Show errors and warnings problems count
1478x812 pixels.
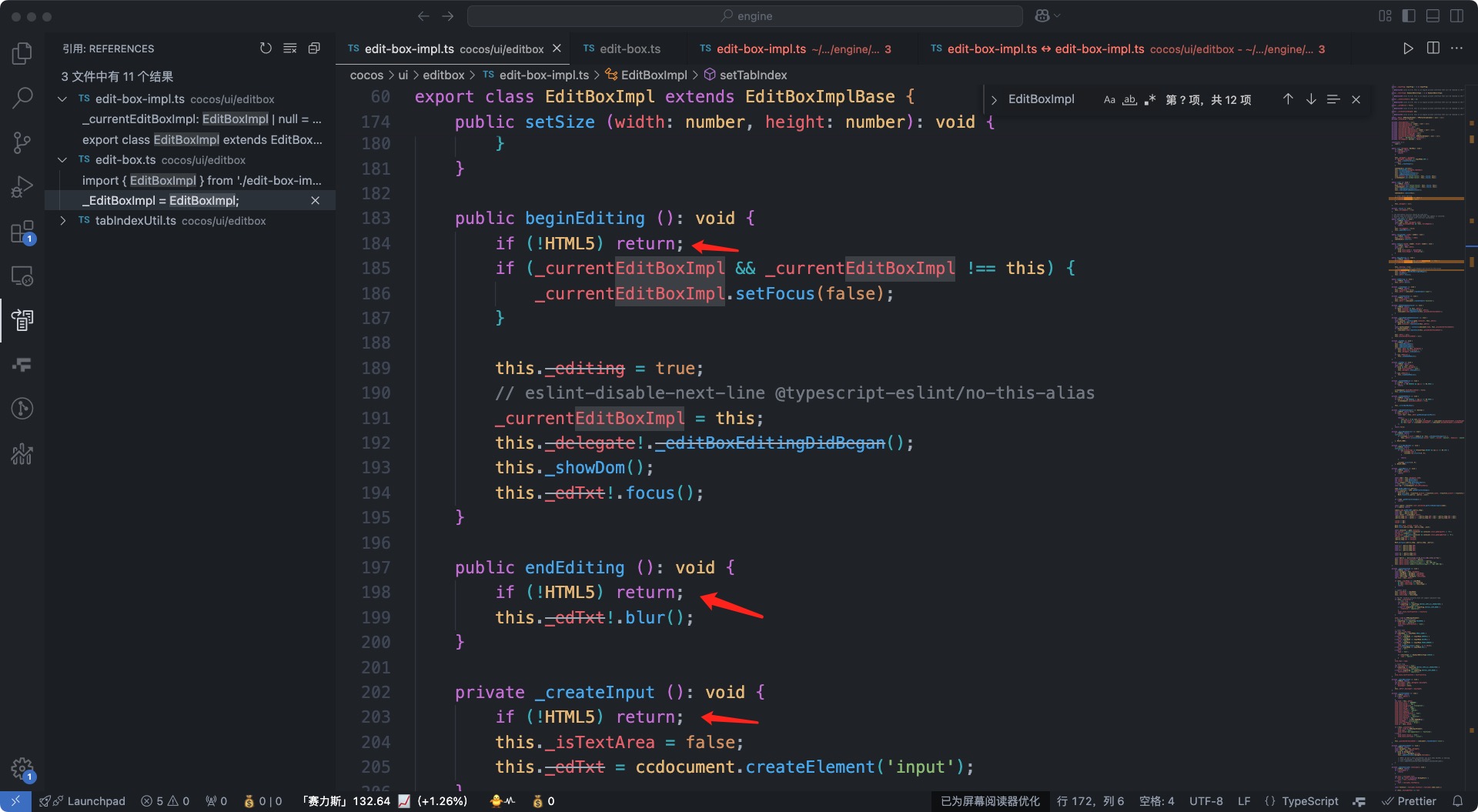click(165, 801)
